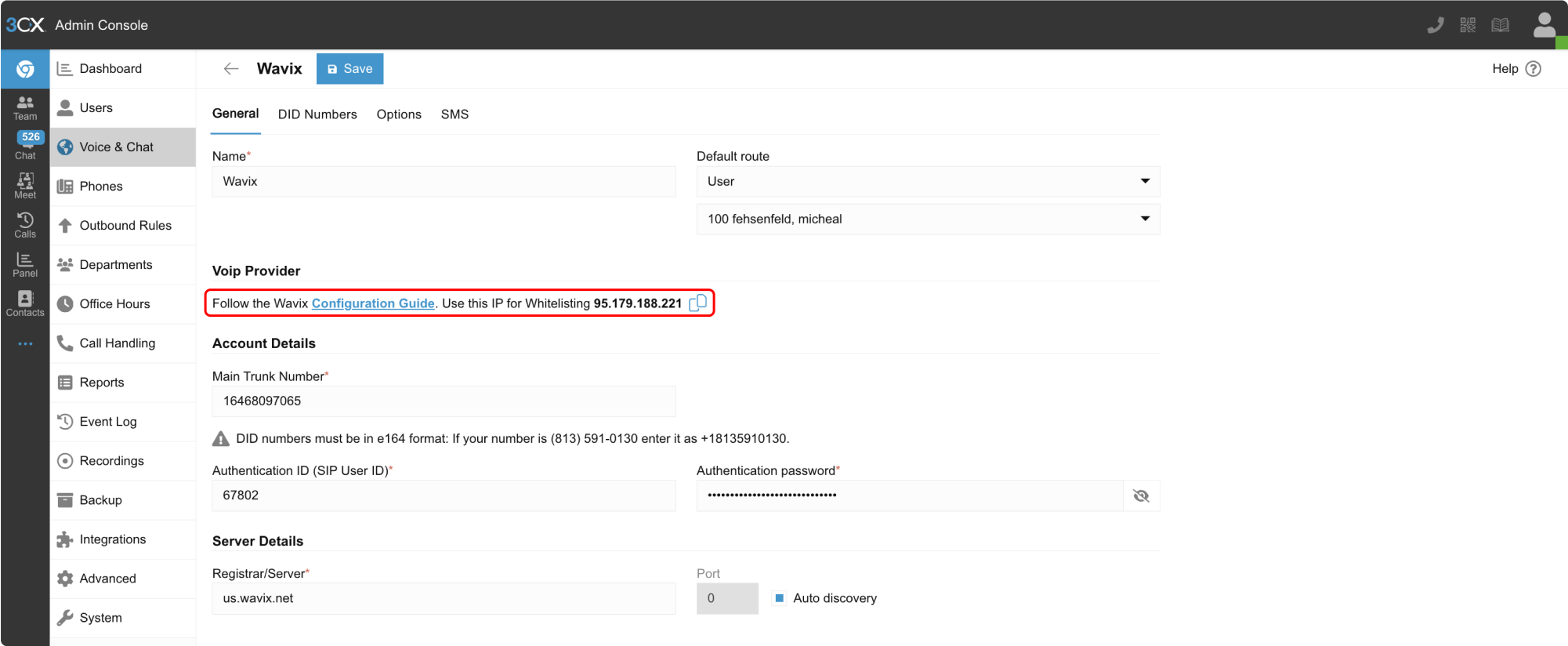Expand the Default route User dropdown
This screenshot has height=646, width=1568.
pyautogui.click(x=928, y=182)
